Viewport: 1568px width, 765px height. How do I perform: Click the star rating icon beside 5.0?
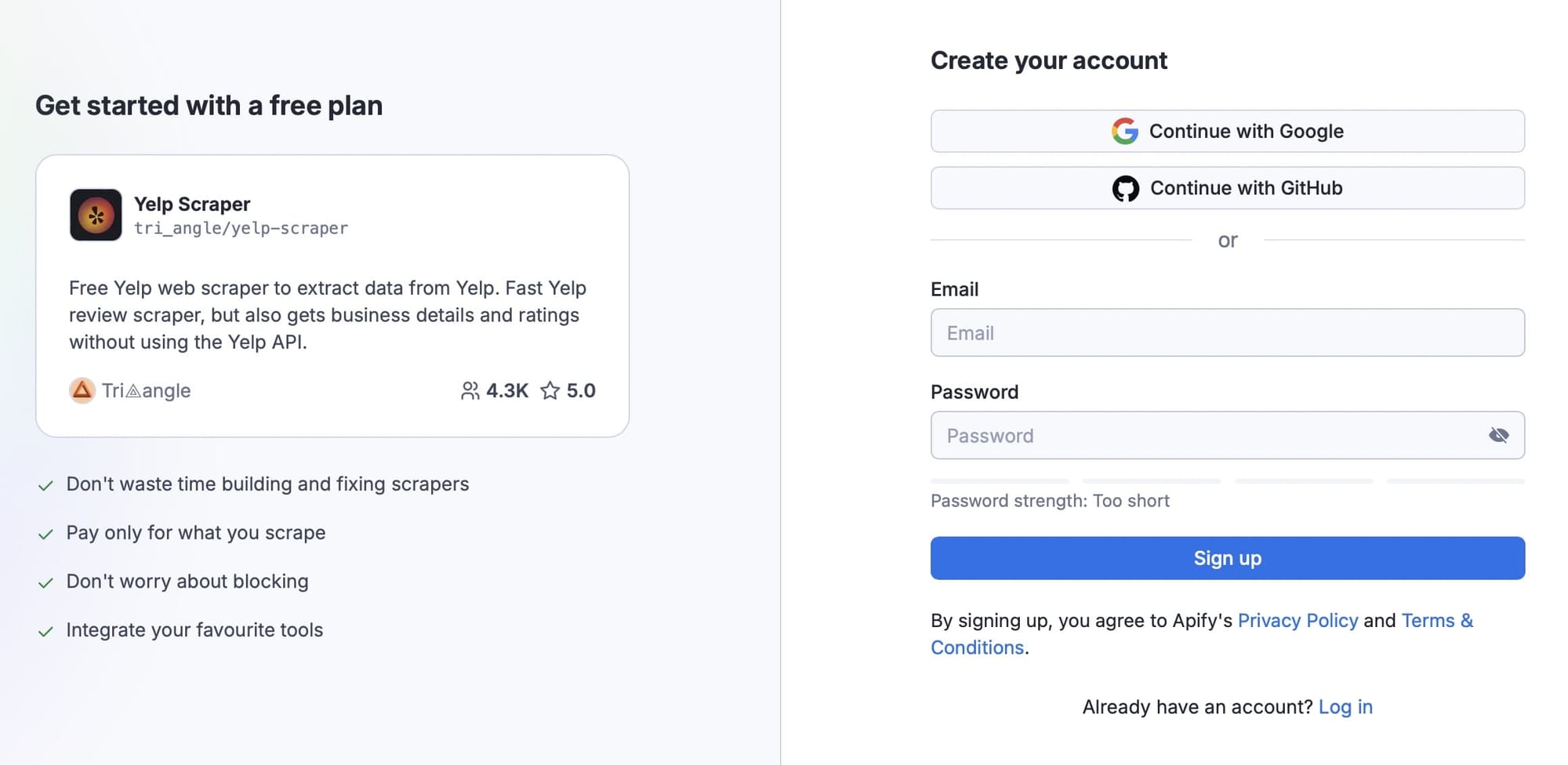550,390
